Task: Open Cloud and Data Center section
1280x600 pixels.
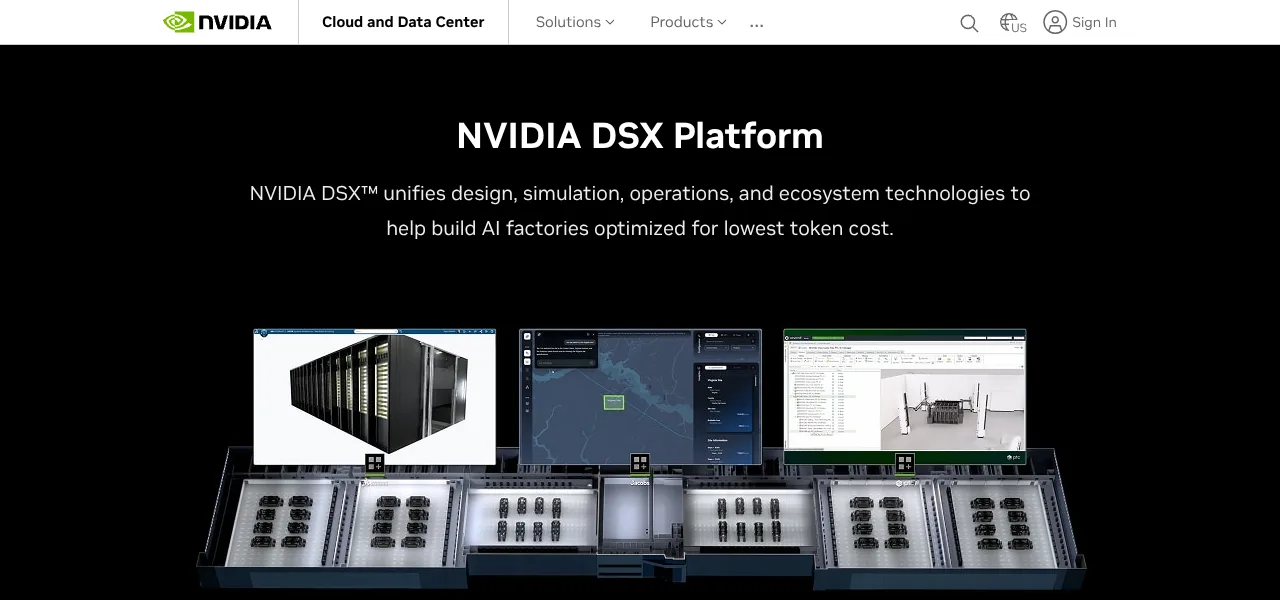Action: coord(403,22)
